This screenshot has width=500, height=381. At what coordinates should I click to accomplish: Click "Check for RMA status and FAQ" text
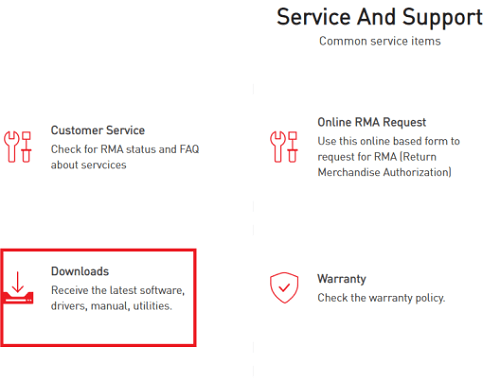click(125, 149)
